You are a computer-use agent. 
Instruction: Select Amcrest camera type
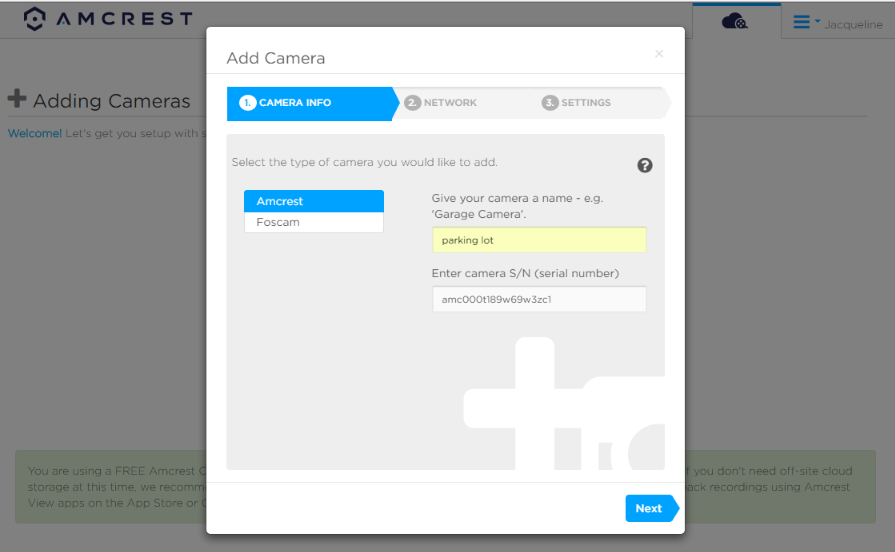(x=314, y=201)
